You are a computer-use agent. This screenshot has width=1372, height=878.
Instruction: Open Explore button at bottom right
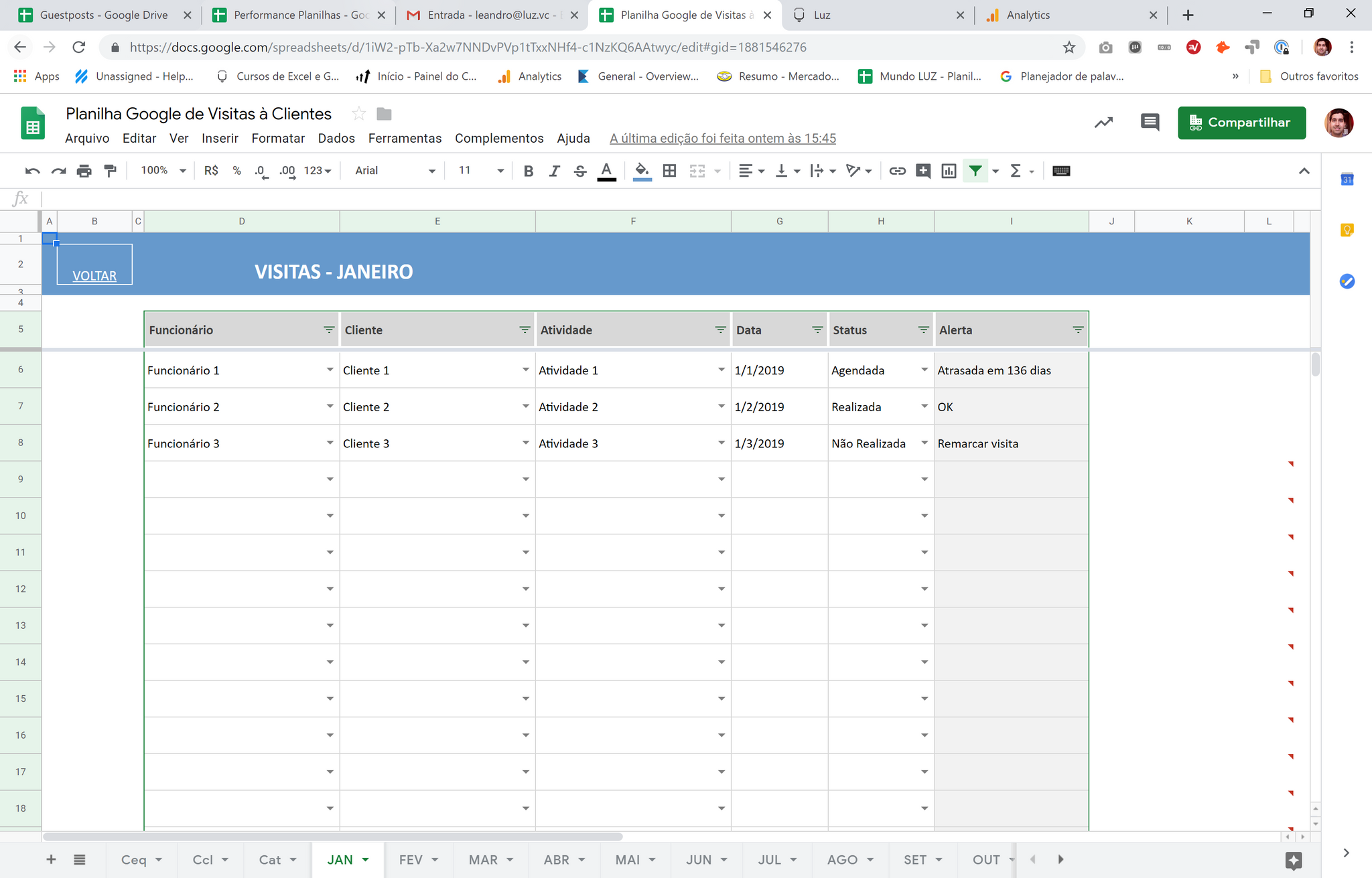1294,860
